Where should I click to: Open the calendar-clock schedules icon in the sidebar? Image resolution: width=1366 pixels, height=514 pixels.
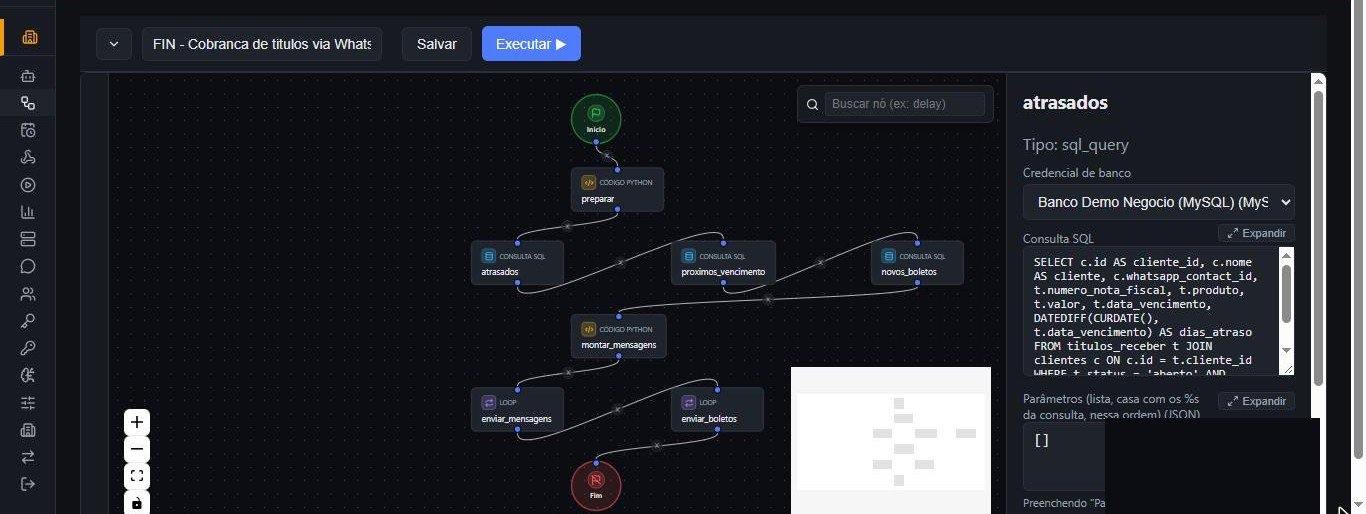tap(28, 130)
